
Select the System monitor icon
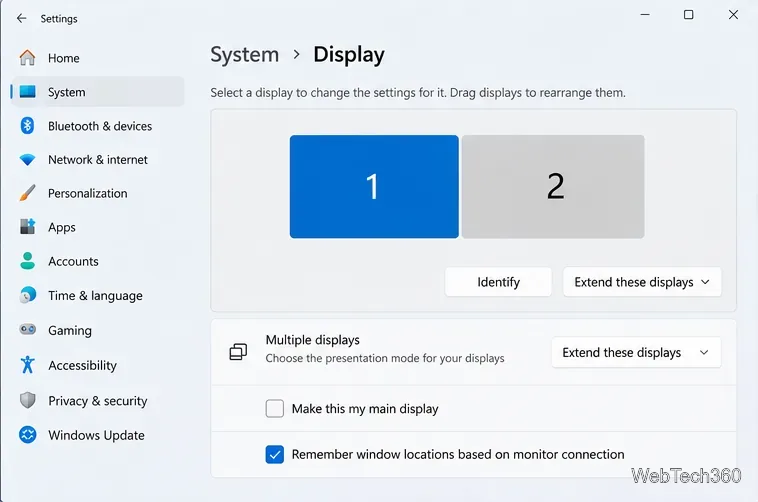click(28, 91)
